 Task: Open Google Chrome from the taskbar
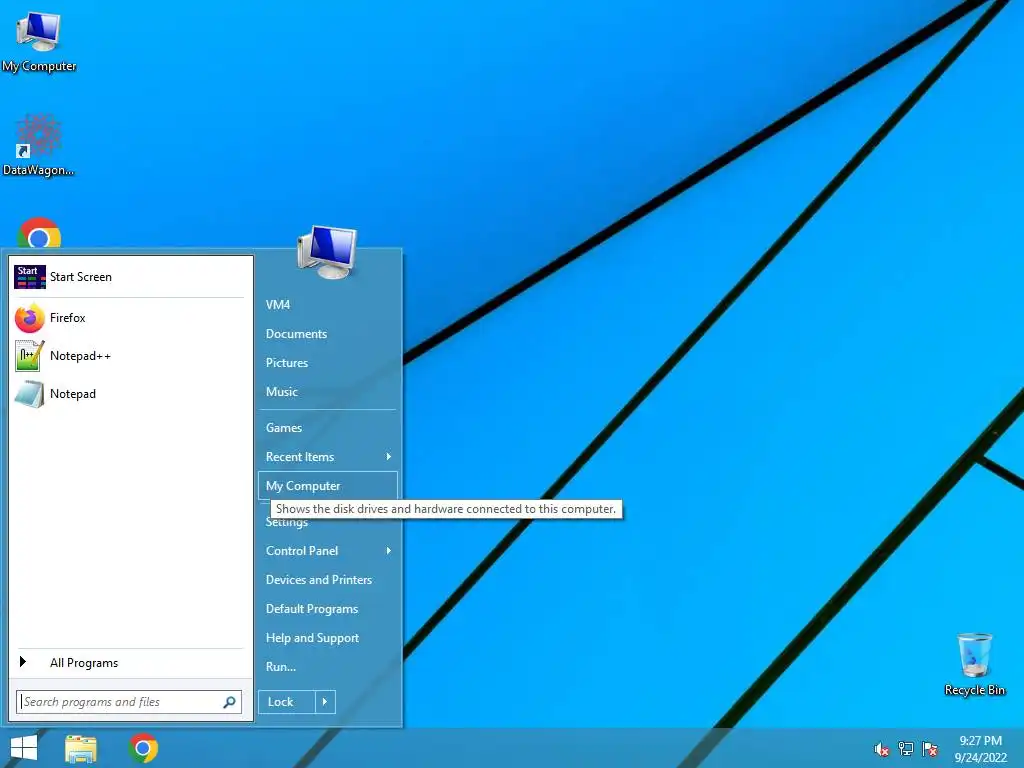144,748
